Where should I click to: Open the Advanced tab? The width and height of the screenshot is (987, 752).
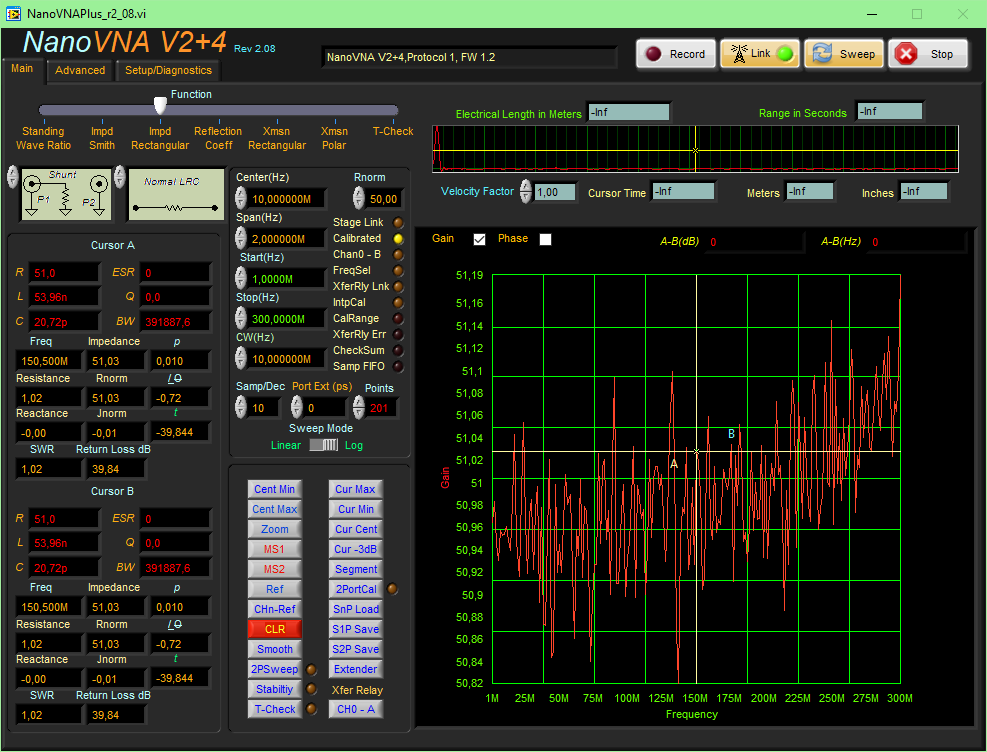click(80, 70)
